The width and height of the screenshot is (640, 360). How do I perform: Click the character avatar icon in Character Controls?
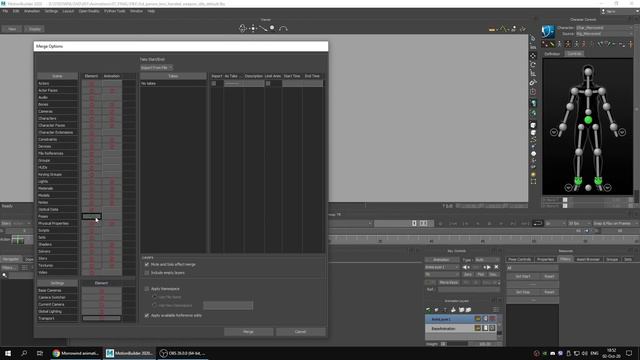coord(548,31)
